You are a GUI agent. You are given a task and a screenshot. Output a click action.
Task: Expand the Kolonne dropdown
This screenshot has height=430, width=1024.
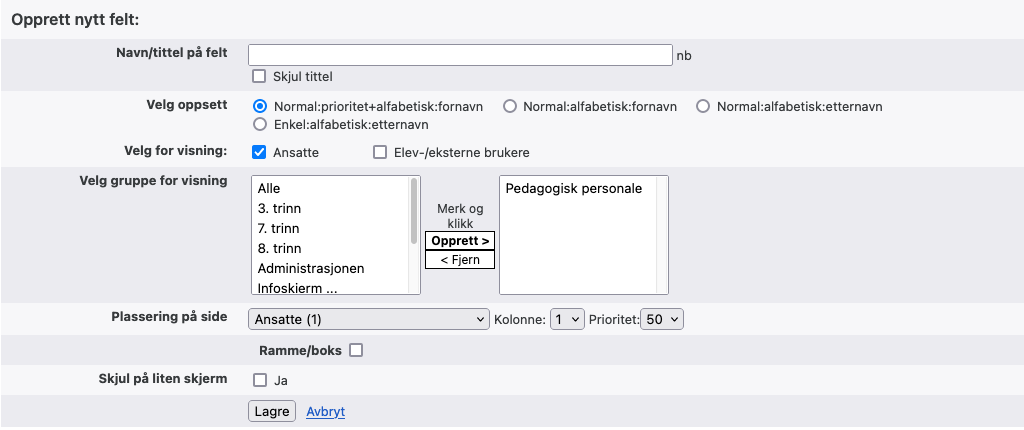click(x=567, y=319)
